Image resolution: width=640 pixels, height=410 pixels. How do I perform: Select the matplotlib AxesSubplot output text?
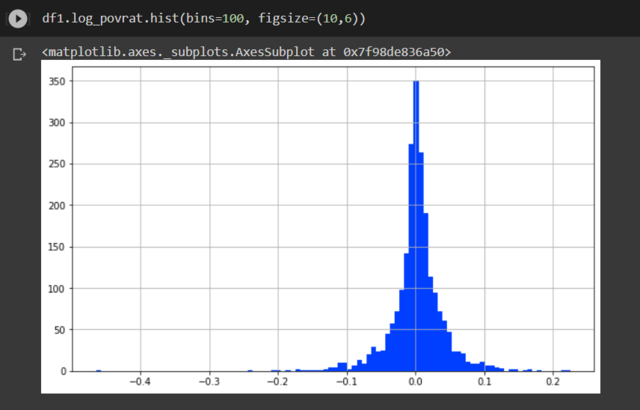coord(247,52)
